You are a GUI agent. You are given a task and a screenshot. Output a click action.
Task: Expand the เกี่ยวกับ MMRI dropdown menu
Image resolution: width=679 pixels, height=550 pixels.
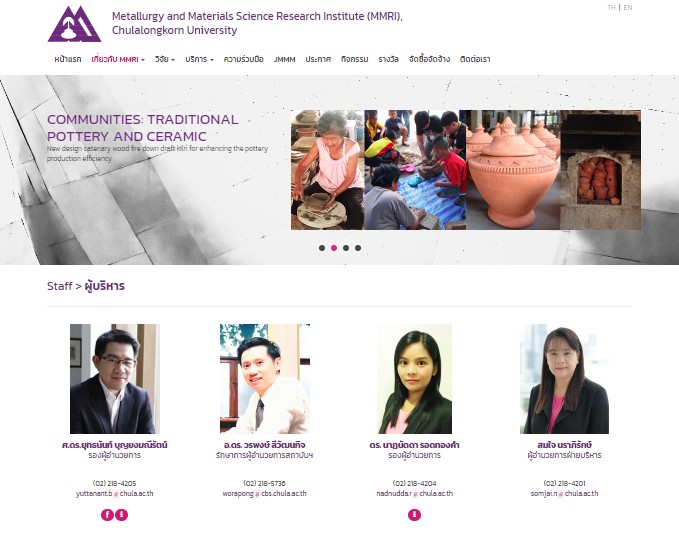click(118, 59)
